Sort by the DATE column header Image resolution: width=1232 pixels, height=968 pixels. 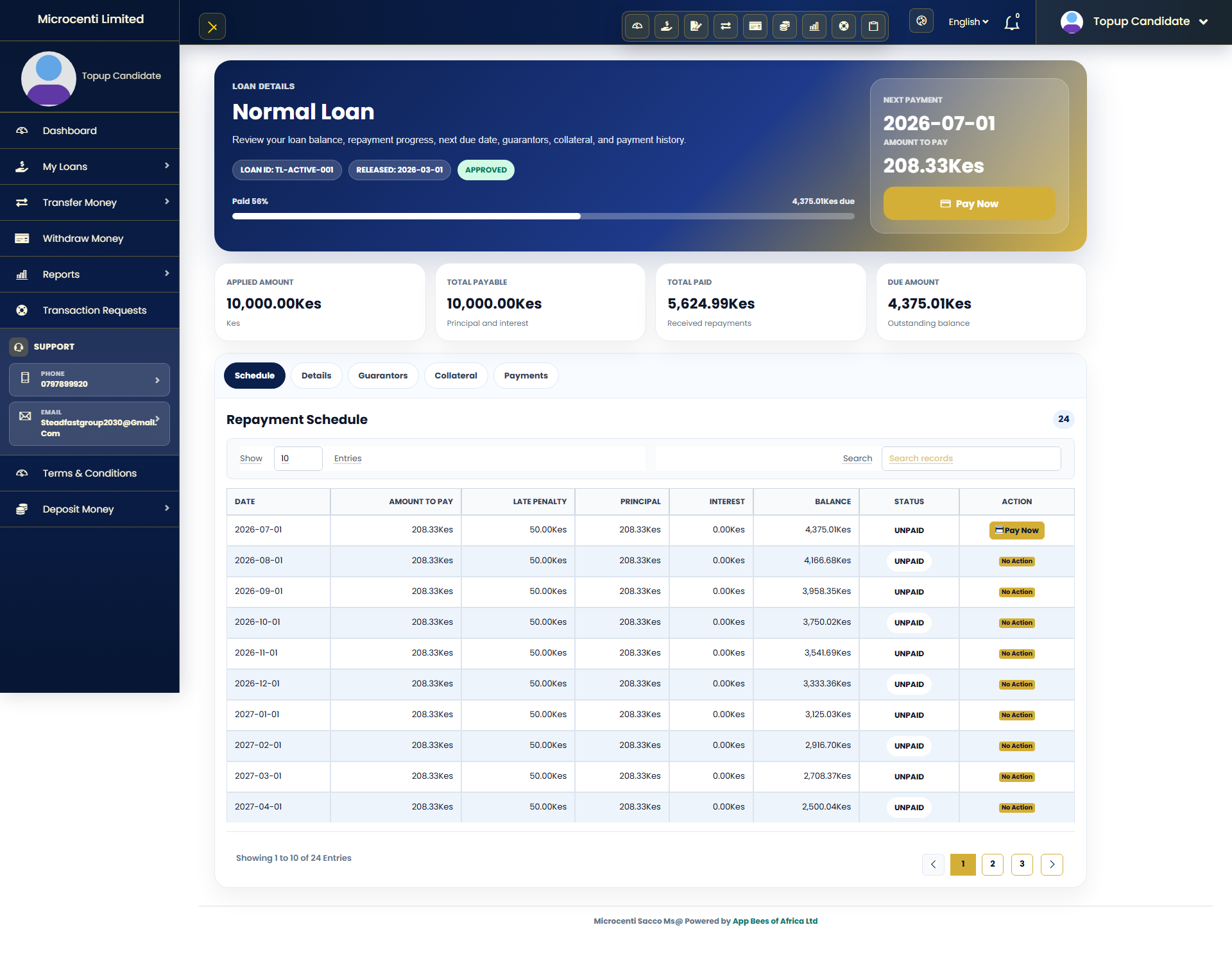(x=278, y=502)
